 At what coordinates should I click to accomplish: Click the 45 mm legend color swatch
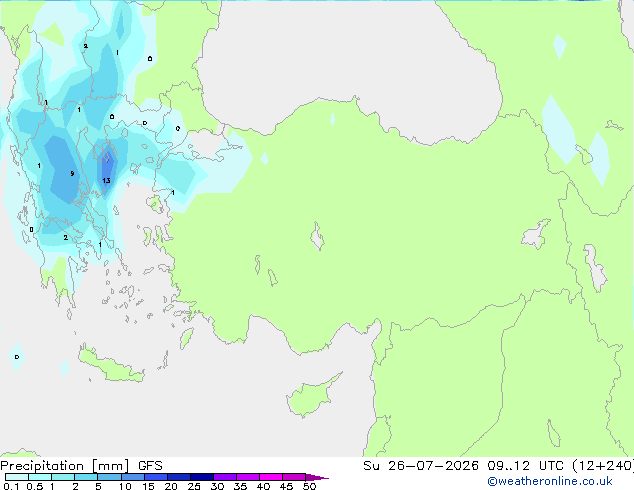tap(294, 477)
